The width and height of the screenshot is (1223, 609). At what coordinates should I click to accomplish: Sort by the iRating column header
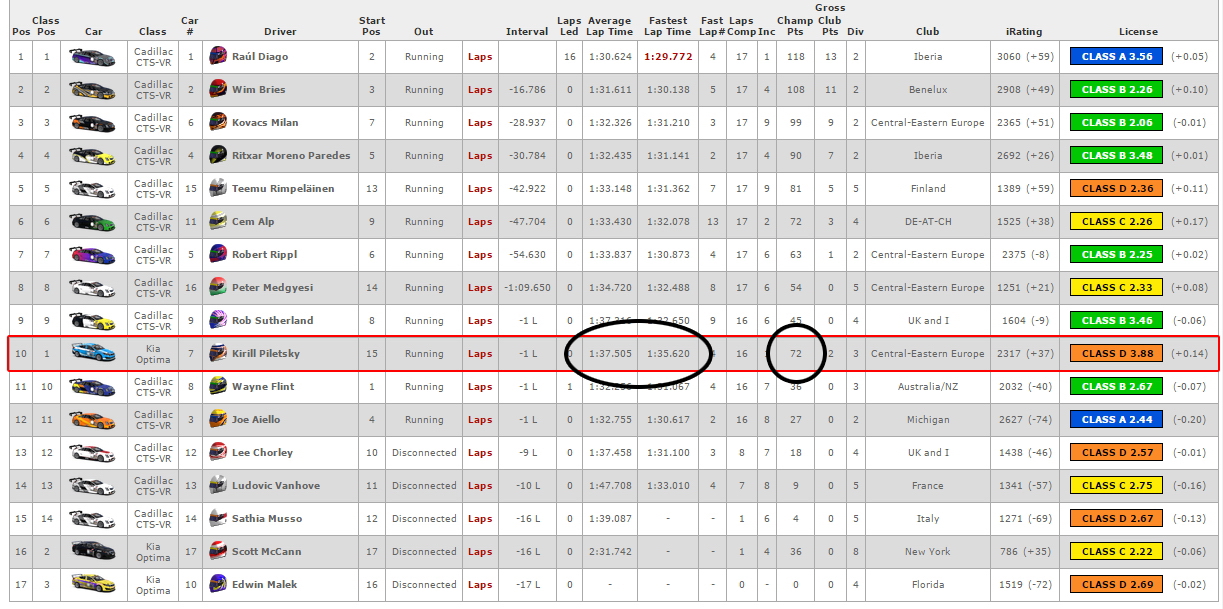click(1024, 32)
